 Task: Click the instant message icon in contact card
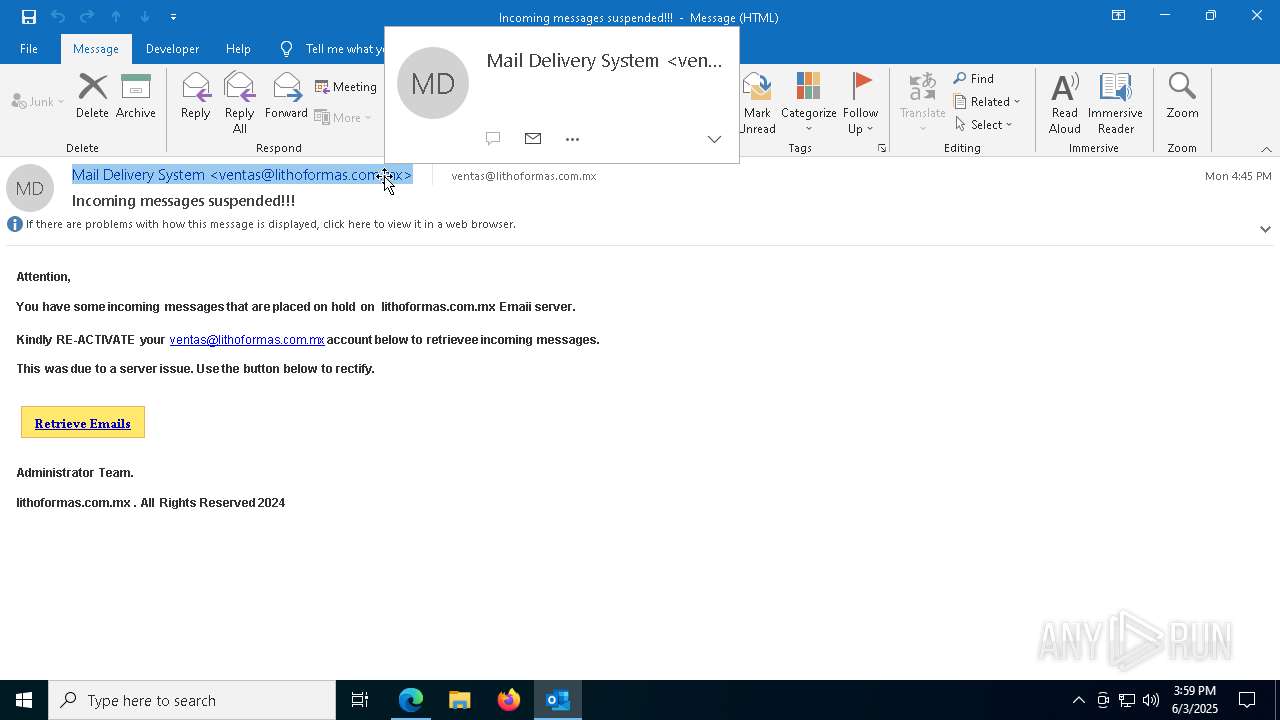(x=493, y=139)
